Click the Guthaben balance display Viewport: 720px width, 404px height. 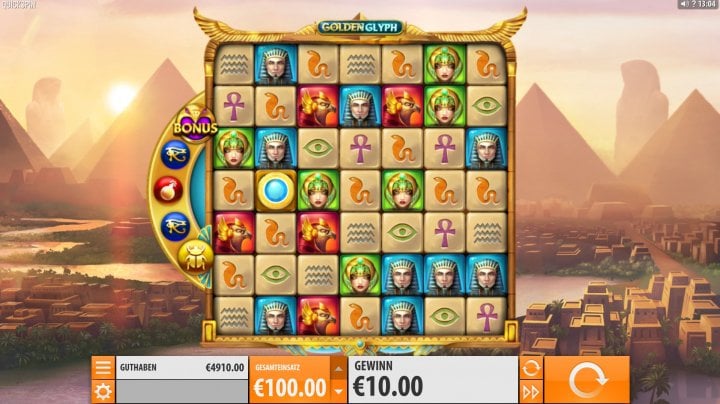tap(182, 368)
